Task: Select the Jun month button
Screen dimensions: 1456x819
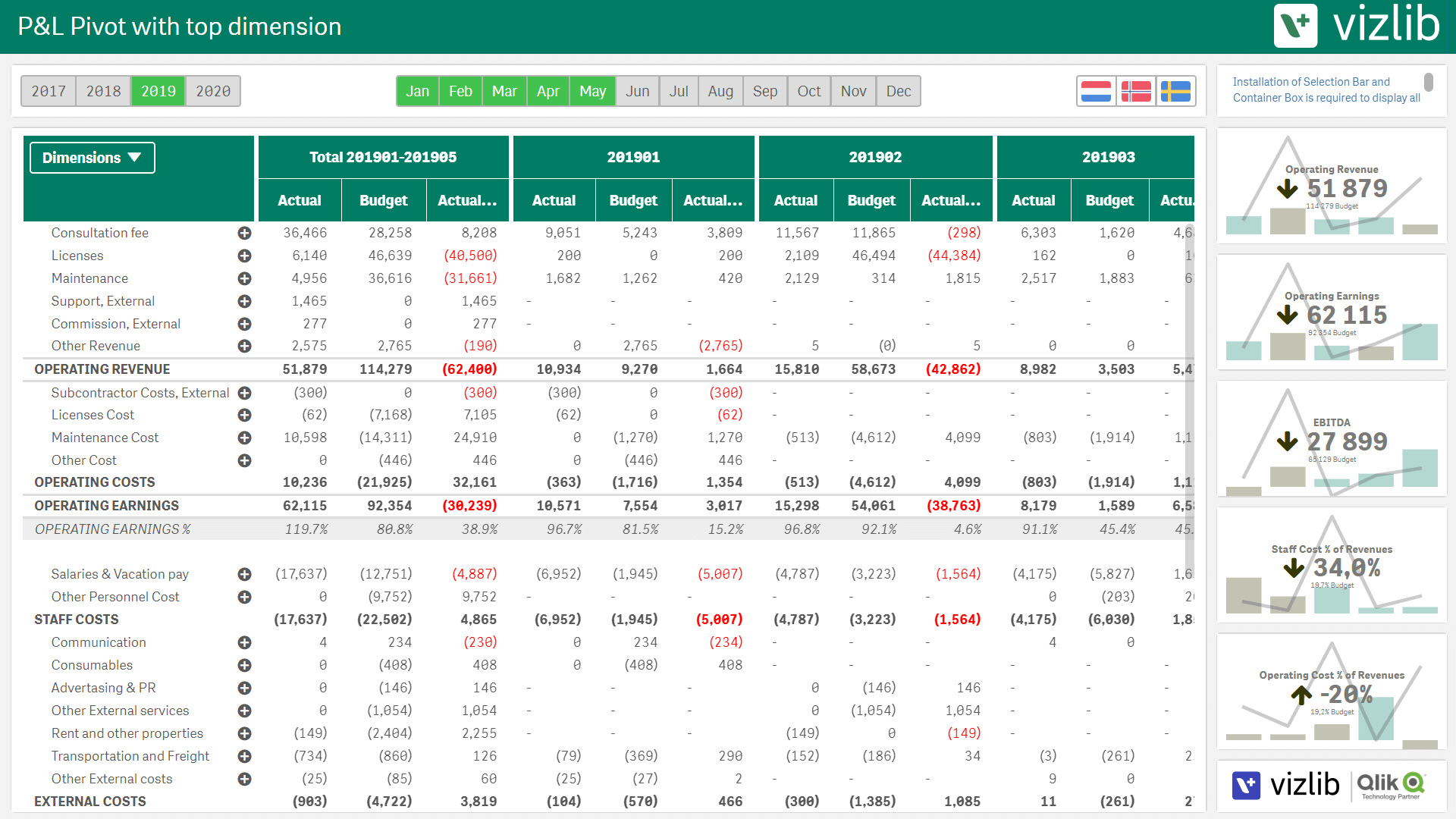Action: point(638,91)
